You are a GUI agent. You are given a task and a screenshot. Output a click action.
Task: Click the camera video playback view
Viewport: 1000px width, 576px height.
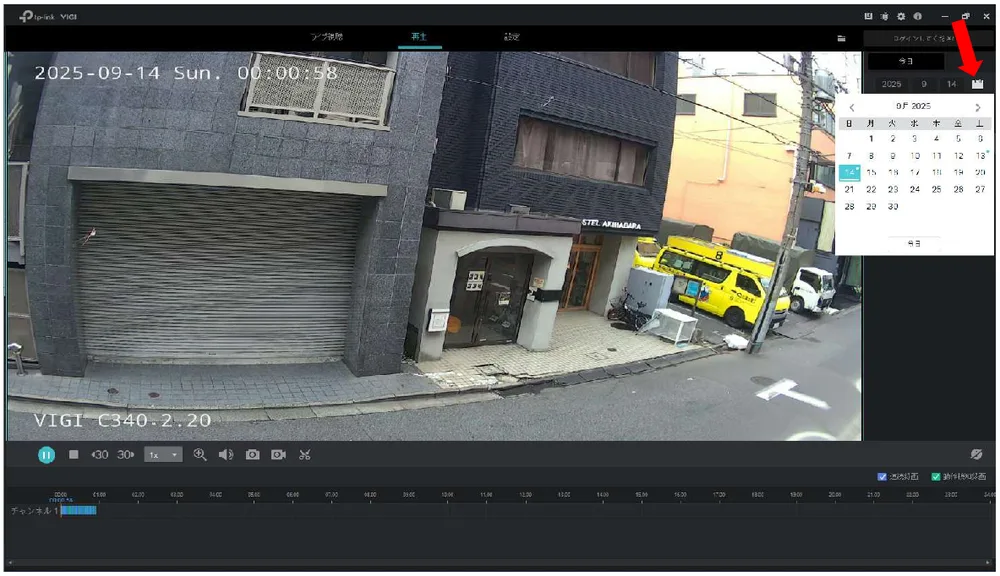pyautogui.click(x=434, y=246)
